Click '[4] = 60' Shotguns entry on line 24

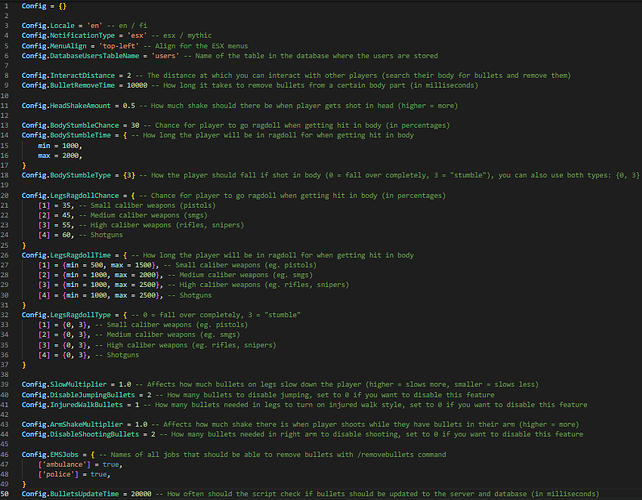[x=56, y=235]
